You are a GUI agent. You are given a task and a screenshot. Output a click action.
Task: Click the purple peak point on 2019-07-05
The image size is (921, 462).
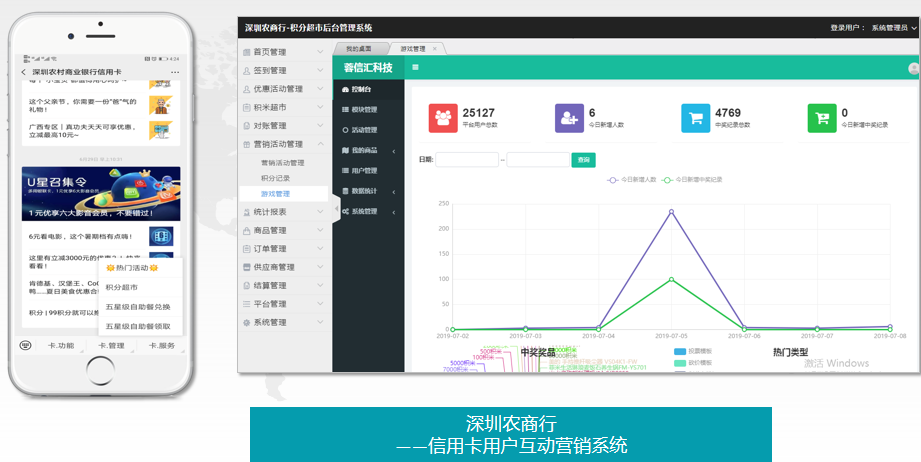[671, 211]
